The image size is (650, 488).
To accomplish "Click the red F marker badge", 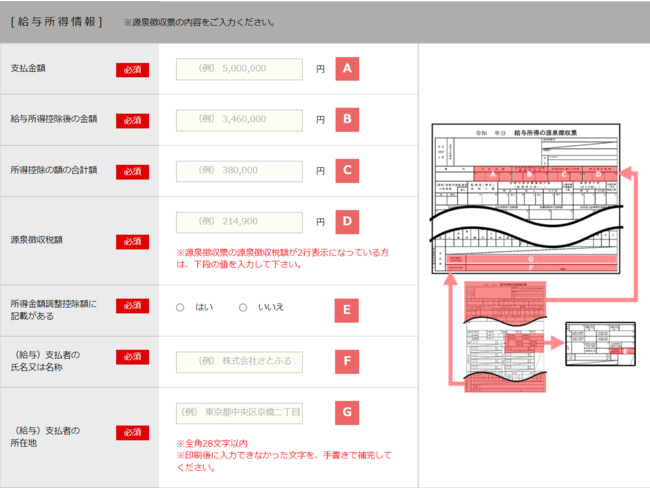I will 347,361.
